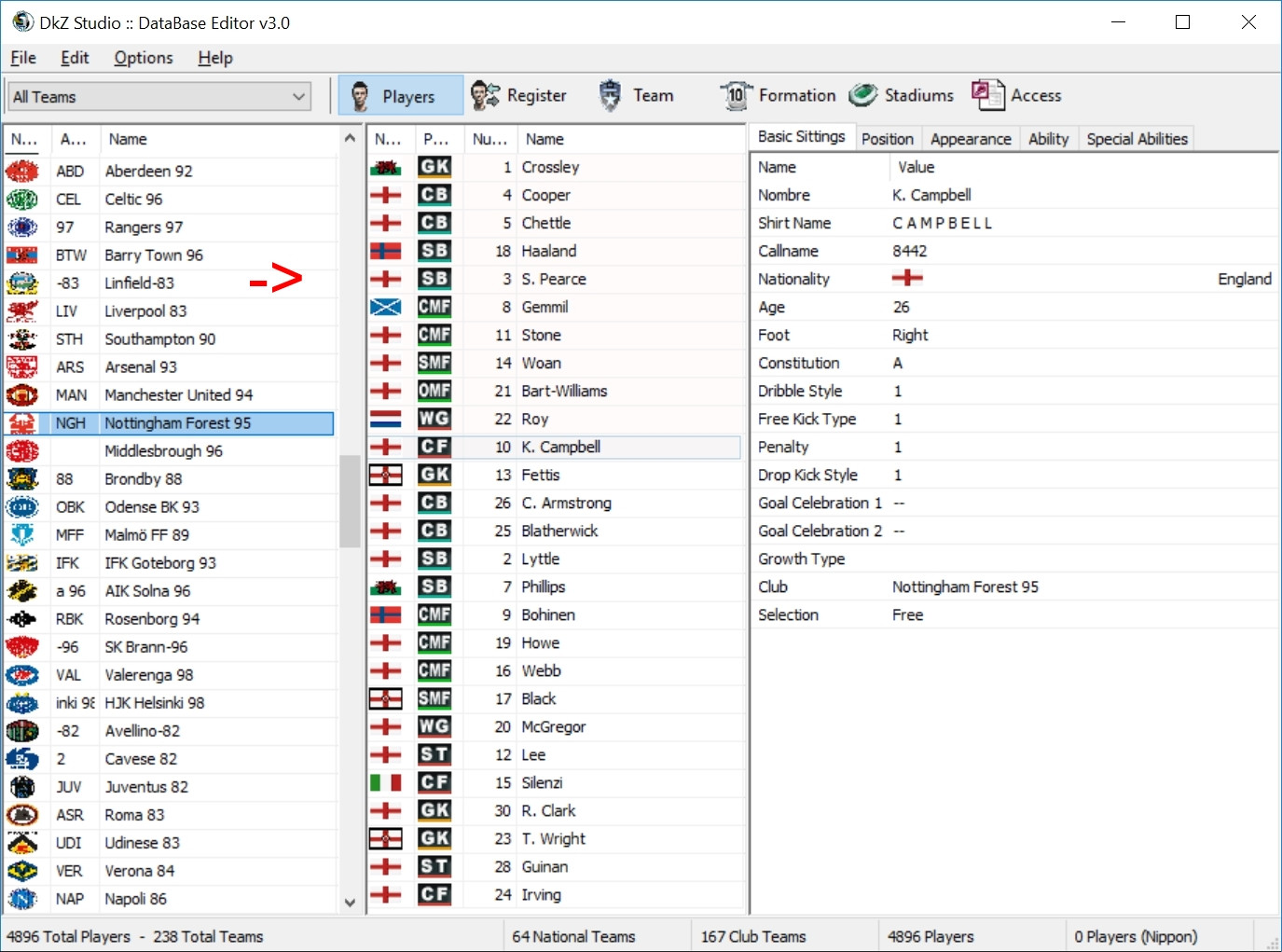Viewport: 1282px width, 952px height.
Task: Click the Netherlands flag beside Roy
Action: click(x=386, y=419)
